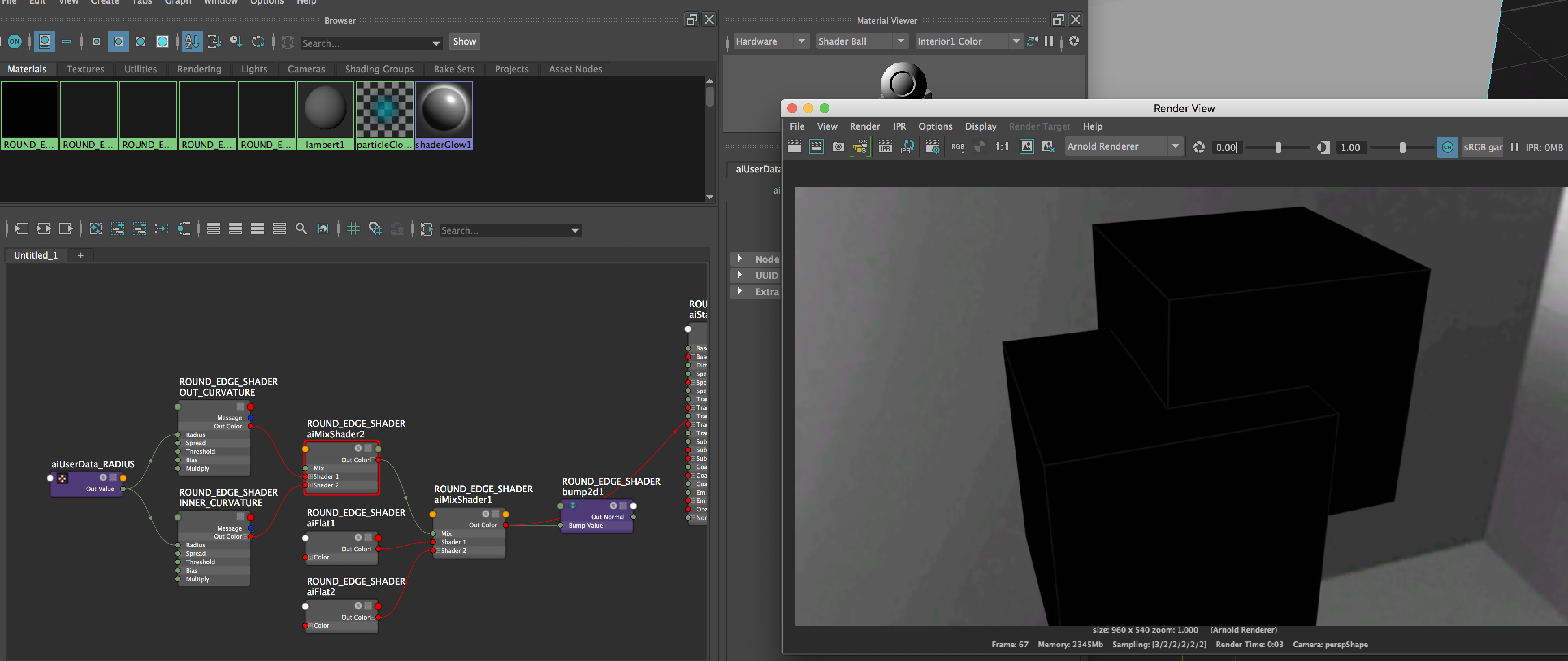Screen dimensions: 1568x661
Task: Click the Sort by Time clock icon
Action: pyautogui.click(x=236, y=41)
